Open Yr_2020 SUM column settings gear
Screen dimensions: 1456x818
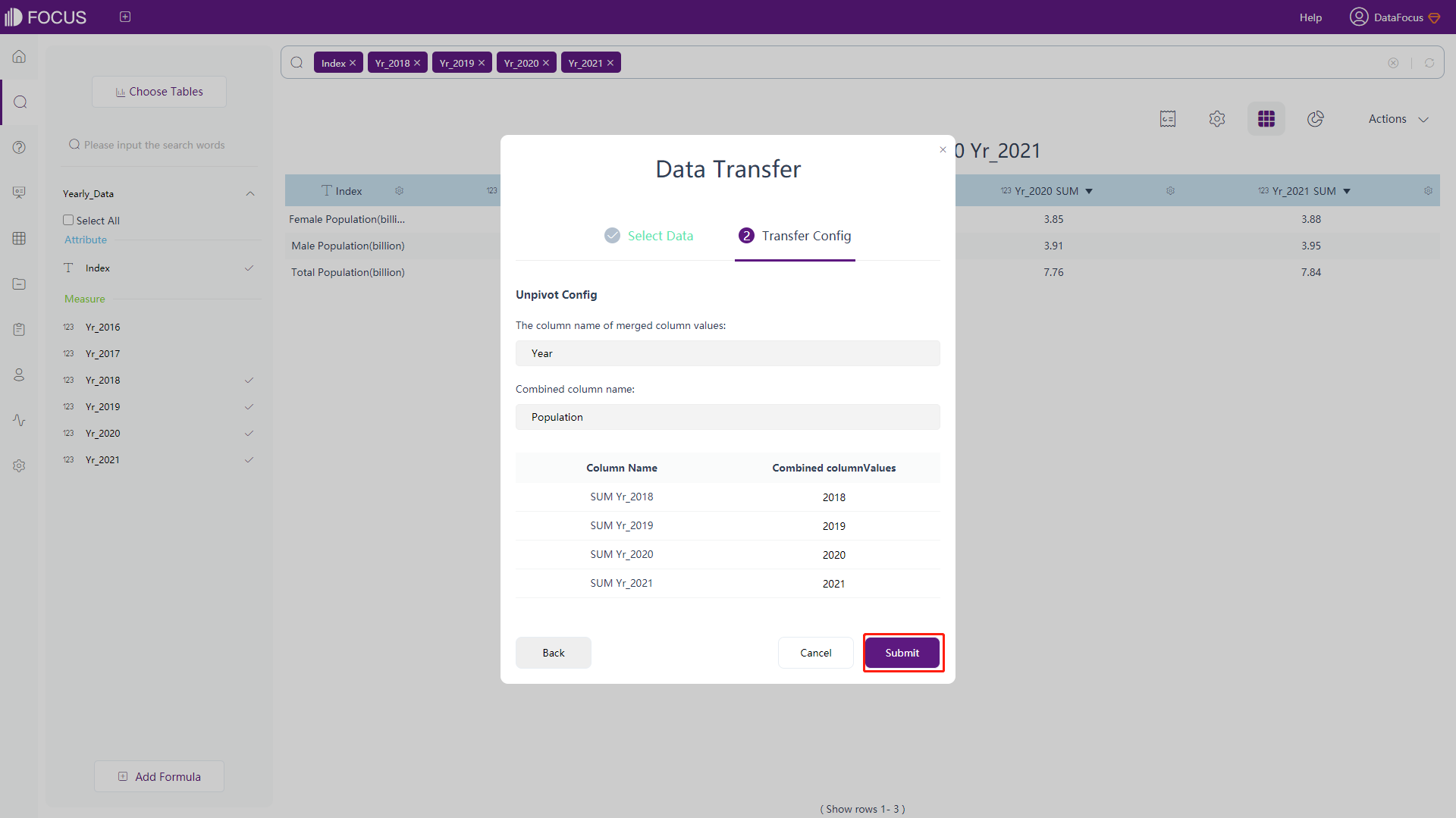pyautogui.click(x=1171, y=191)
